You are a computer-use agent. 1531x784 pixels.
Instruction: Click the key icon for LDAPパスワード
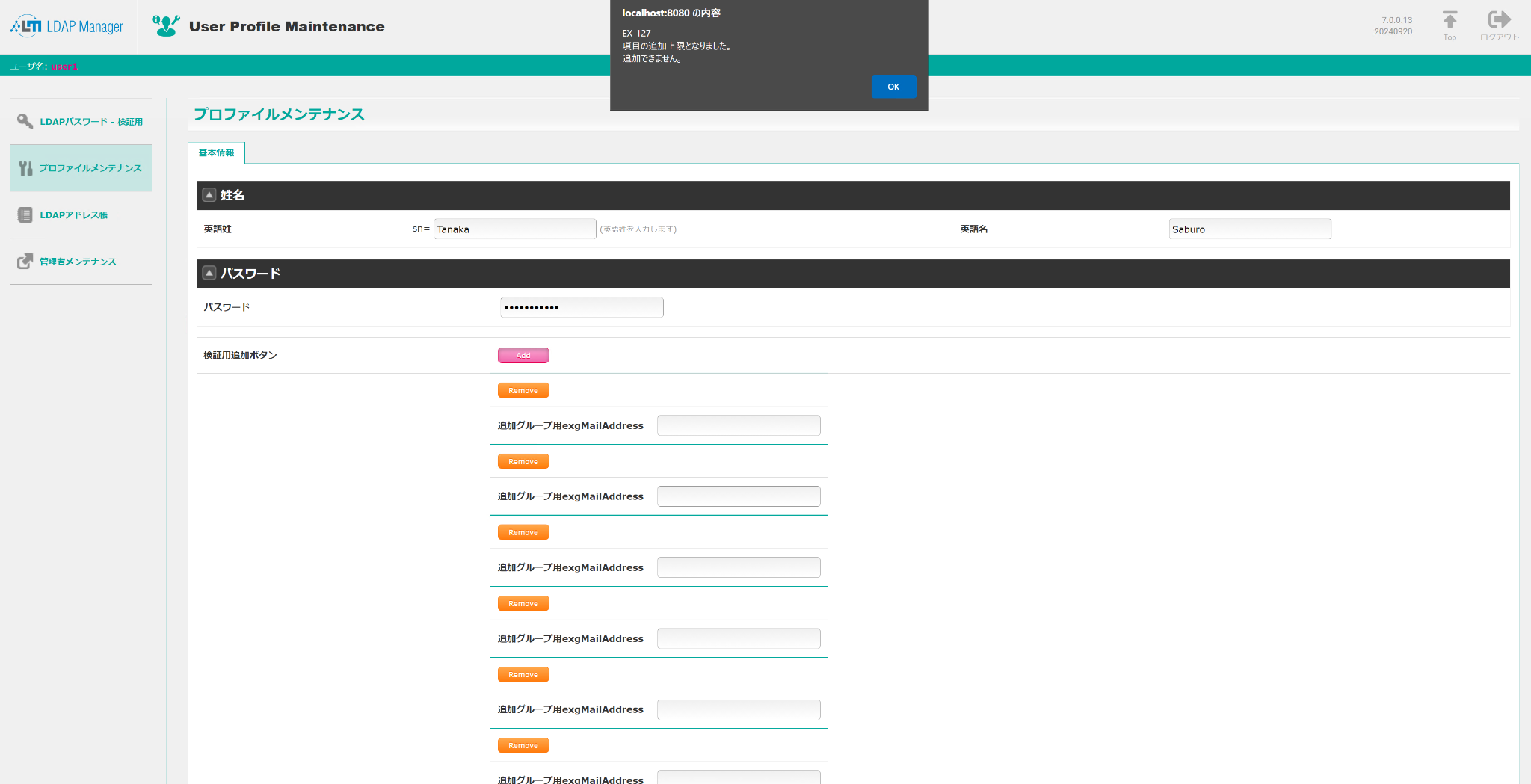coord(25,121)
